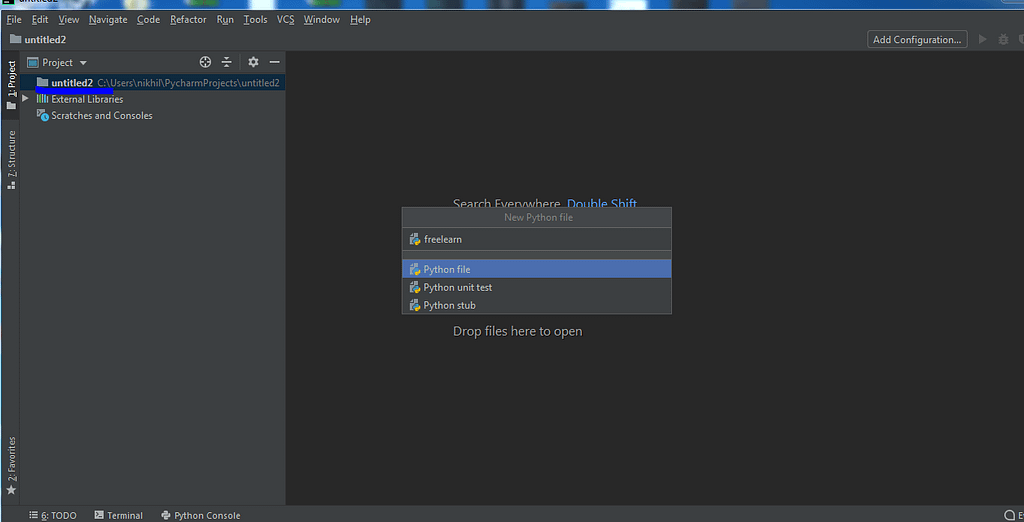Screen dimensions: 1024x522
Task: Click the Favorites star icon
Action: pos(10,490)
